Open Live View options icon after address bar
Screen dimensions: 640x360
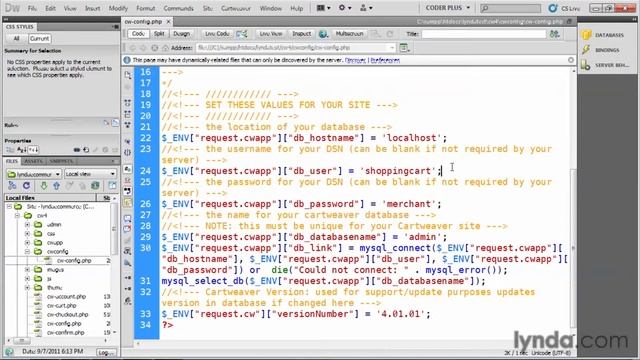(x=404, y=48)
